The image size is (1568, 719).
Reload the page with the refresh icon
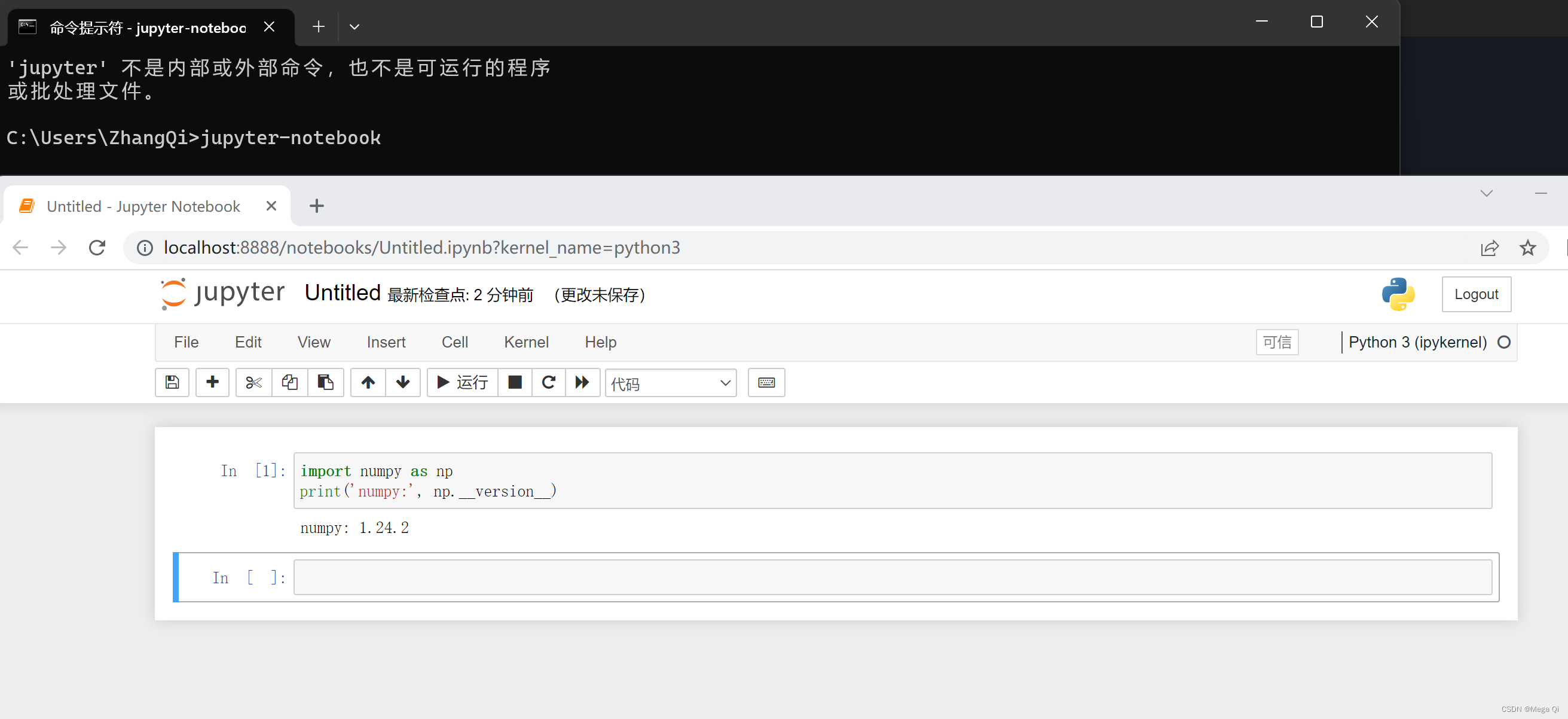coord(97,248)
